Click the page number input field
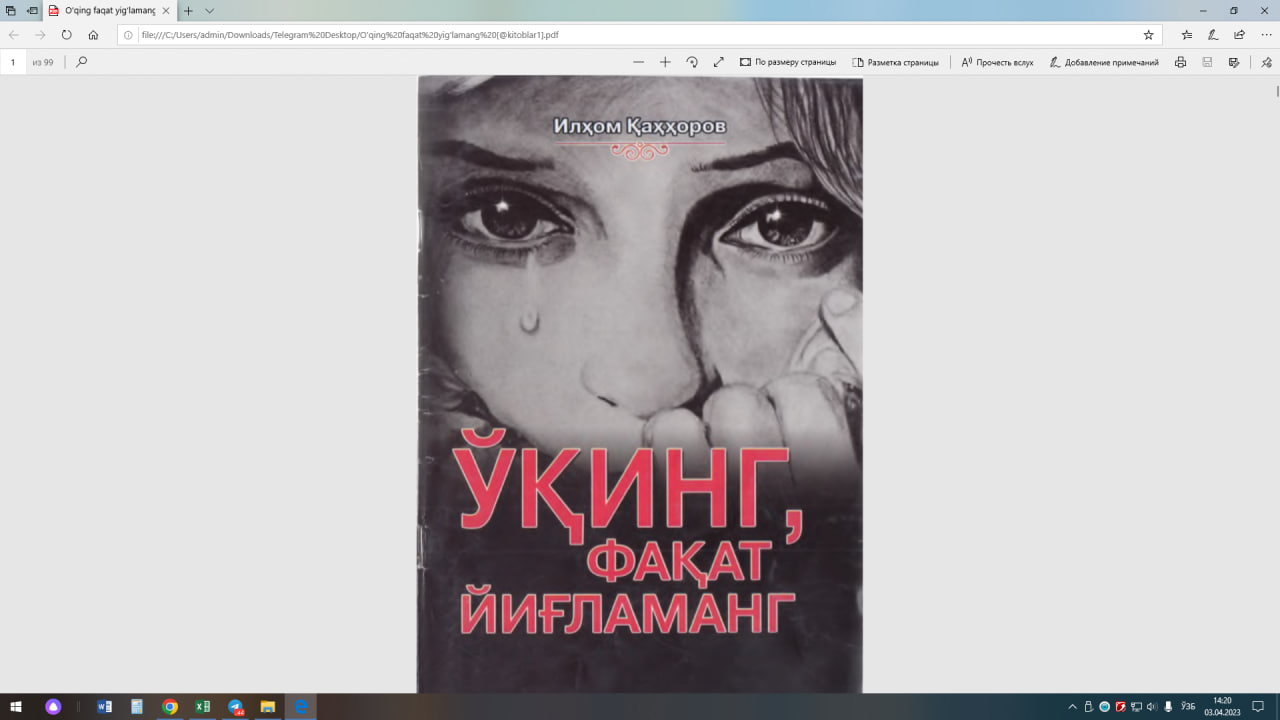Image resolution: width=1280 pixels, height=720 pixels. click(x=12, y=61)
